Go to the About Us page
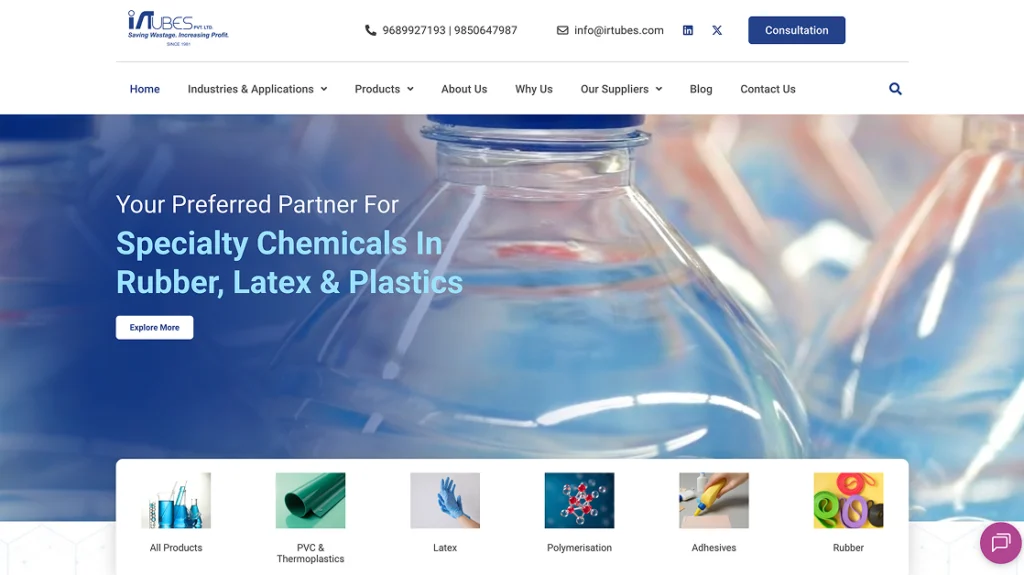This screenshot has width=1024, height=575. pos(464,89)
